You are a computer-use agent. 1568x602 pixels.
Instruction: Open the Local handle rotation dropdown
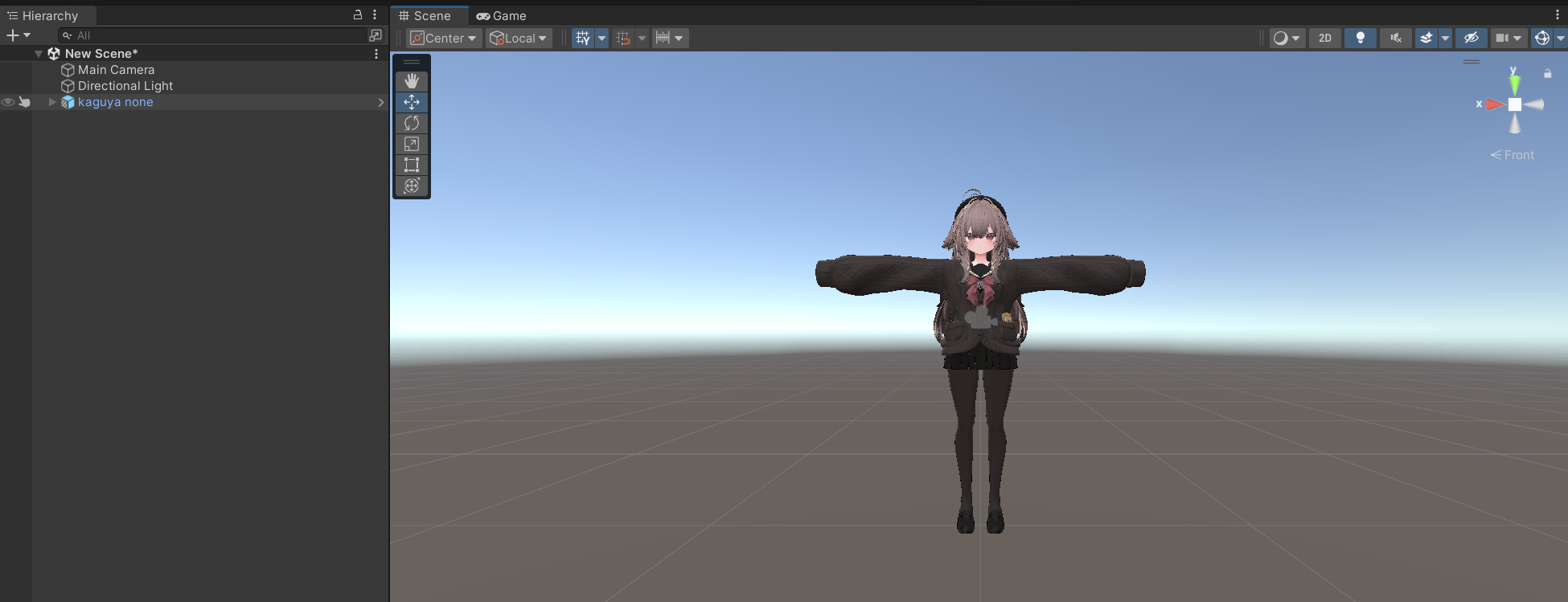pos(519,38)
